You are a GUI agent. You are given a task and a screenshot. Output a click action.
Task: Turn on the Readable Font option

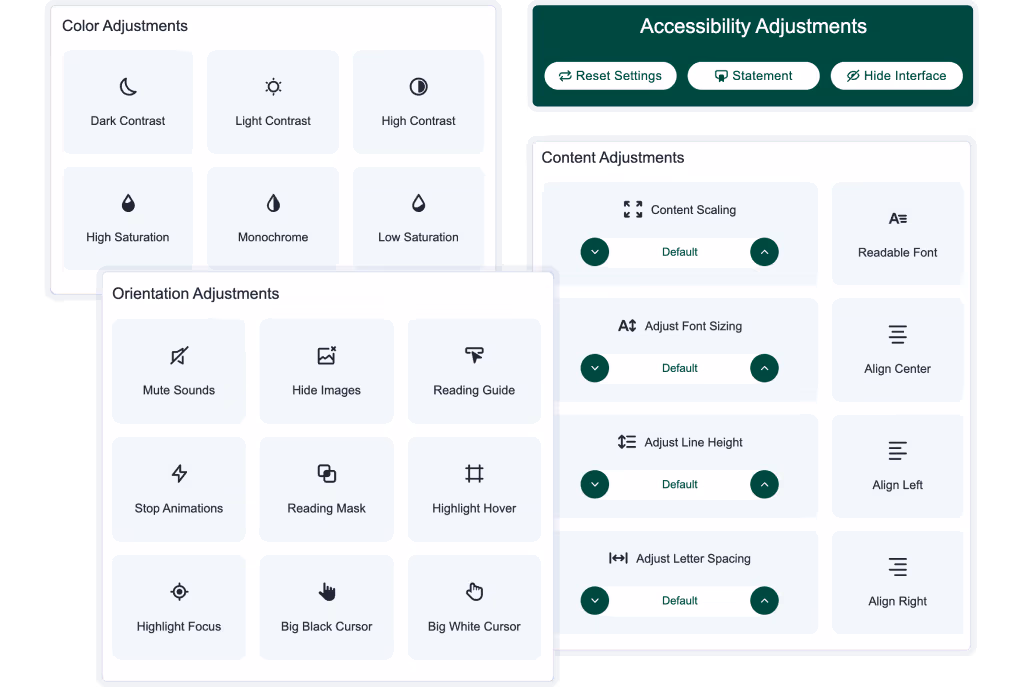point(897,234)
